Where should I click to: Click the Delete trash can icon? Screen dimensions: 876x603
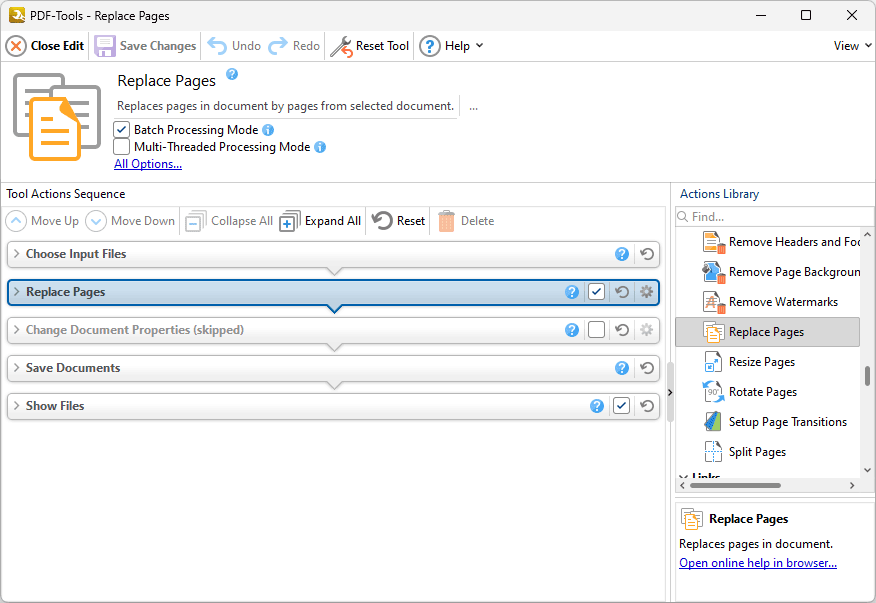pos(446,221)
